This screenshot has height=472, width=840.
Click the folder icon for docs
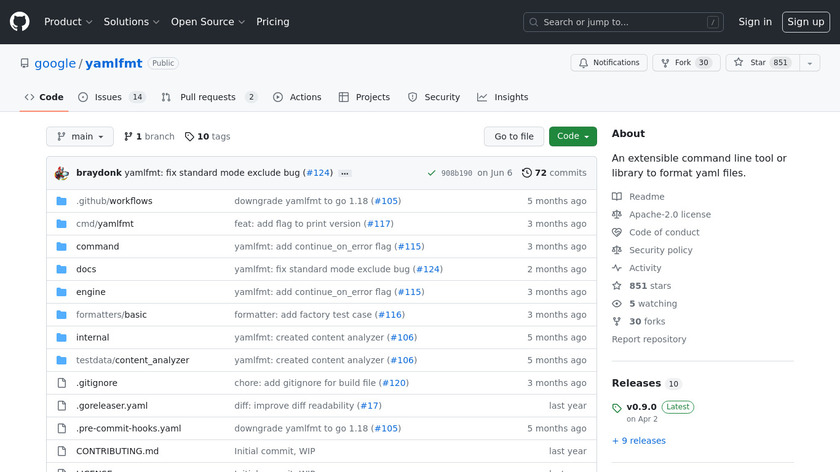(x=62, y=269)
